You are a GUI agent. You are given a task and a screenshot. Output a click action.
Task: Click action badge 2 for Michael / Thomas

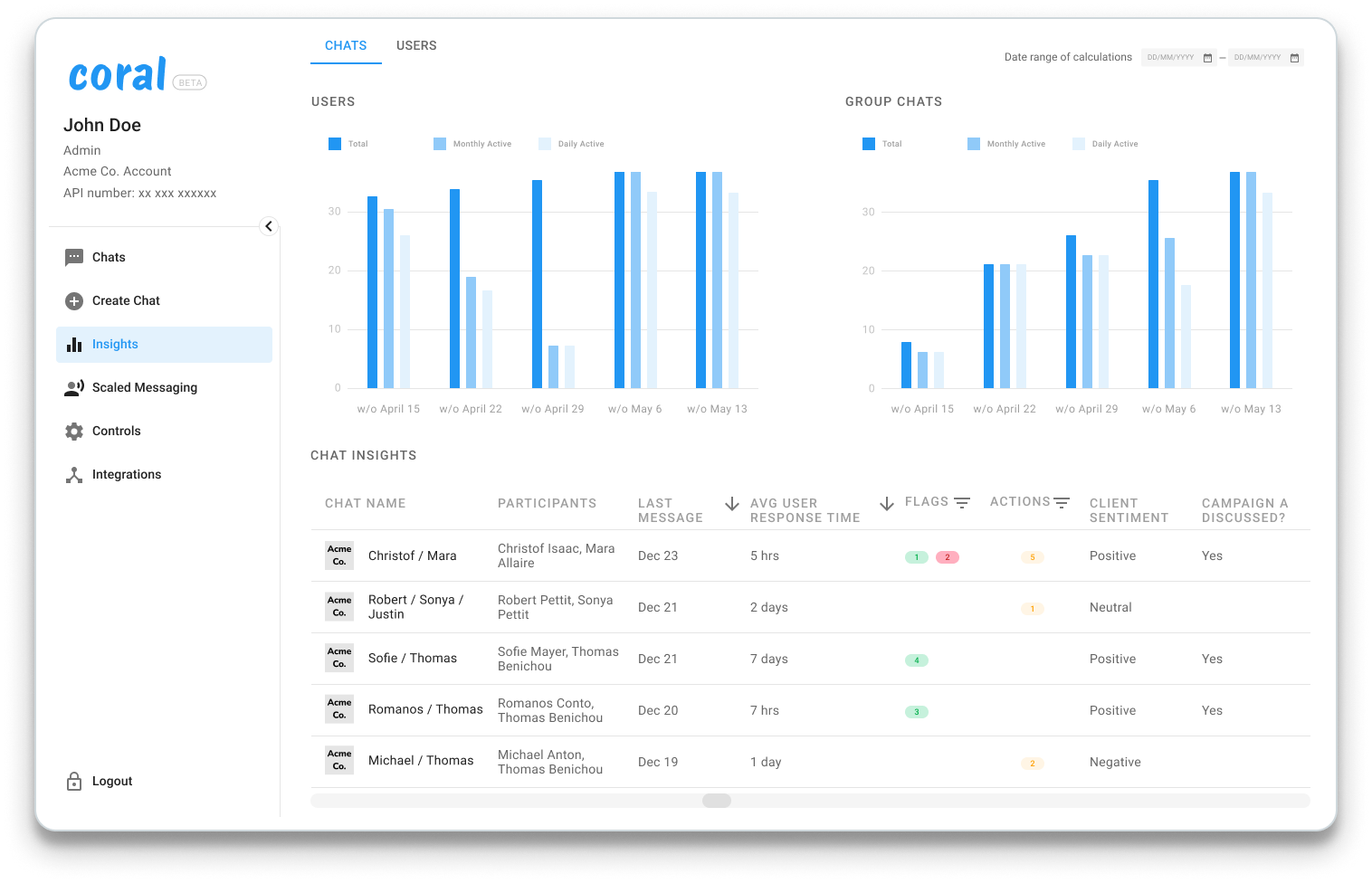click(1033, 764)
